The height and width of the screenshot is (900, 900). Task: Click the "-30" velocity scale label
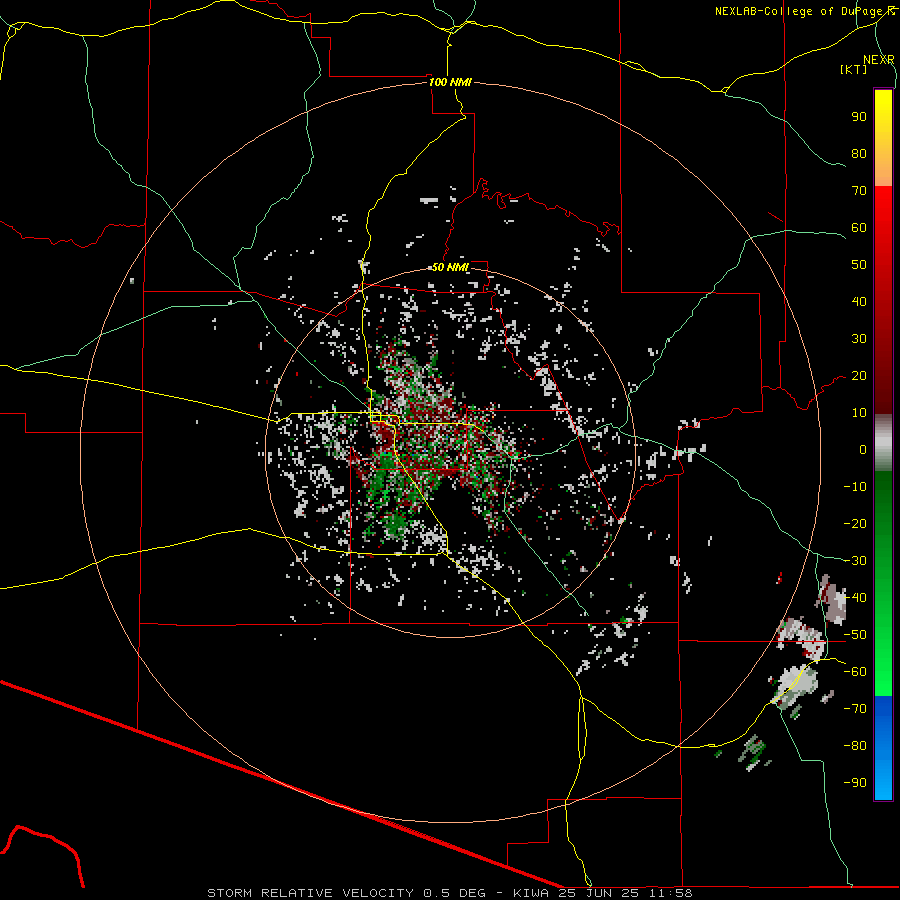click(855, 561)
